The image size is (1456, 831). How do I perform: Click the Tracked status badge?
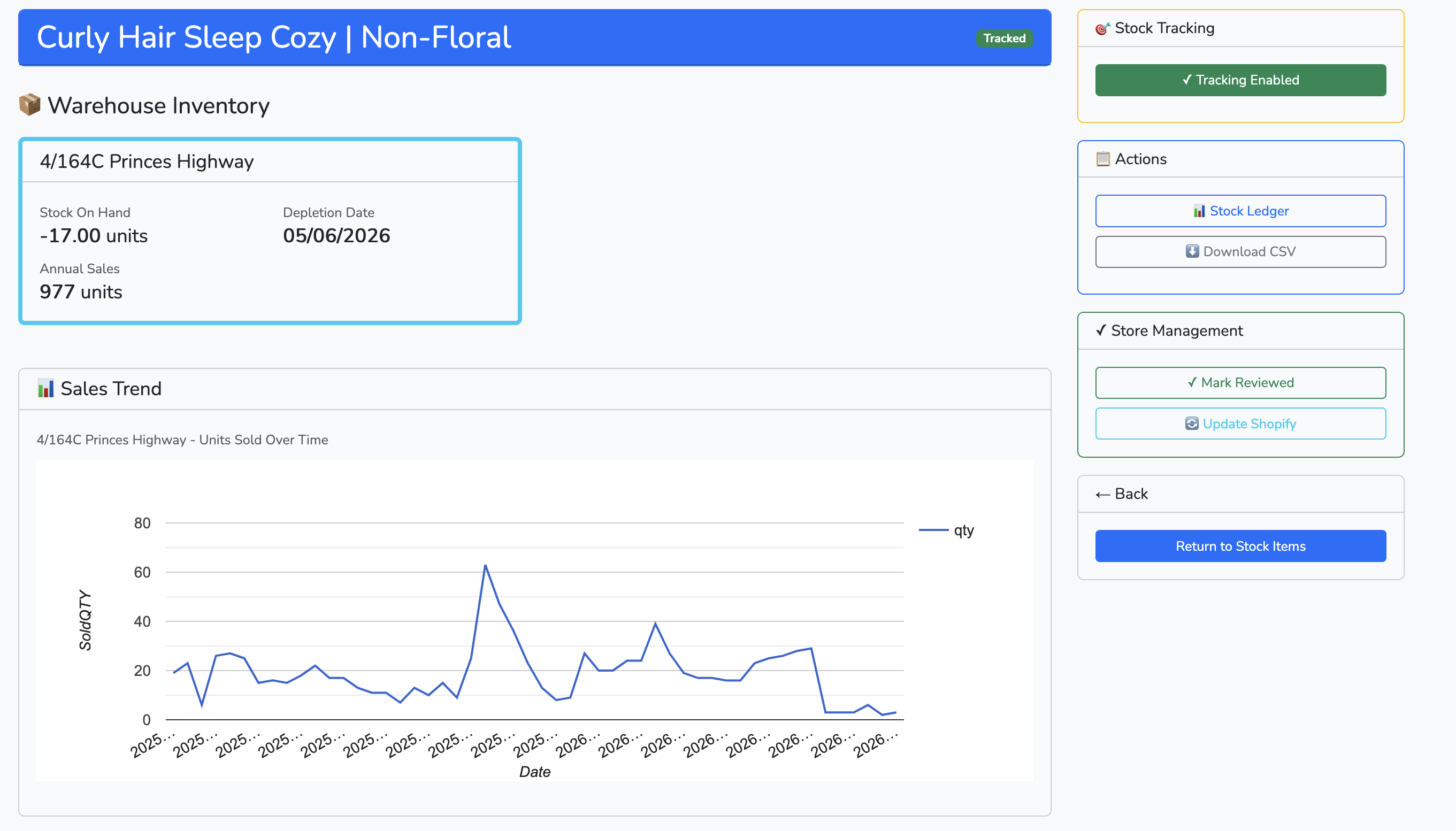(x=1004, y=39)
